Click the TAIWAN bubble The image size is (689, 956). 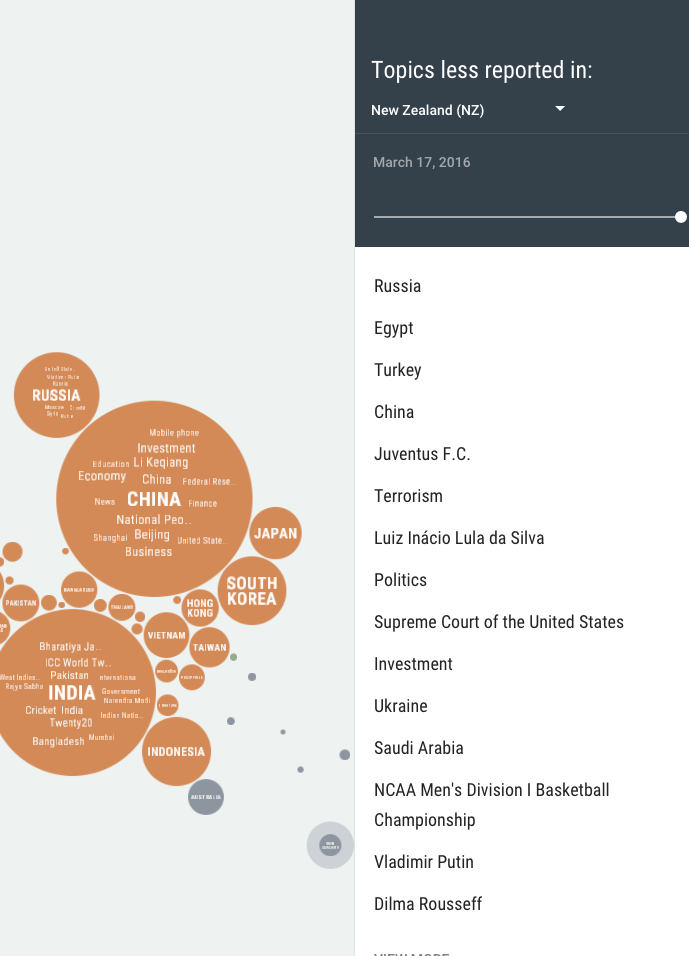[x=210, y=647]
